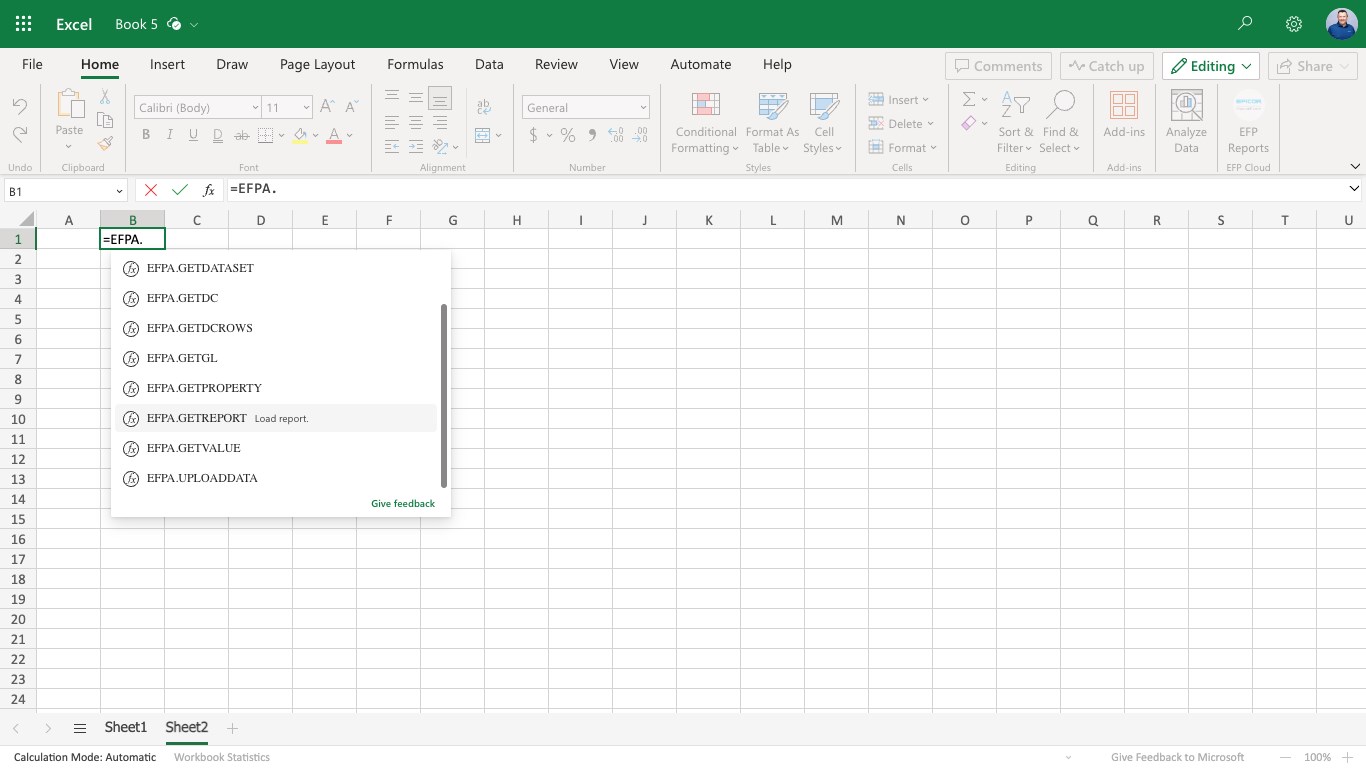This screenshot has width=1366, height=768.
Task: Expand the Delete cells dropdown
Action: click(x=930, y=123)
